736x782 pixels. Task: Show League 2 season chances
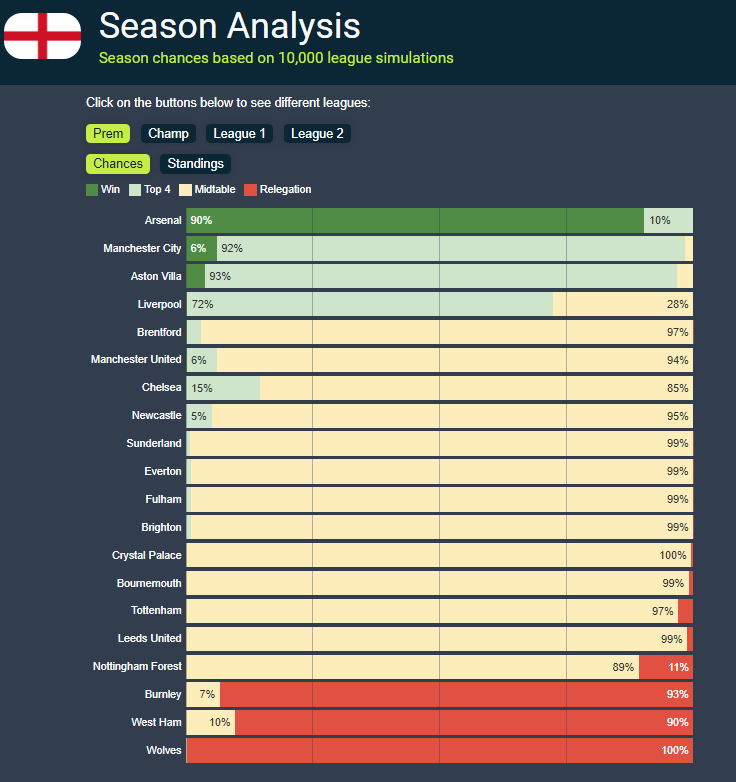click(317, 134)
